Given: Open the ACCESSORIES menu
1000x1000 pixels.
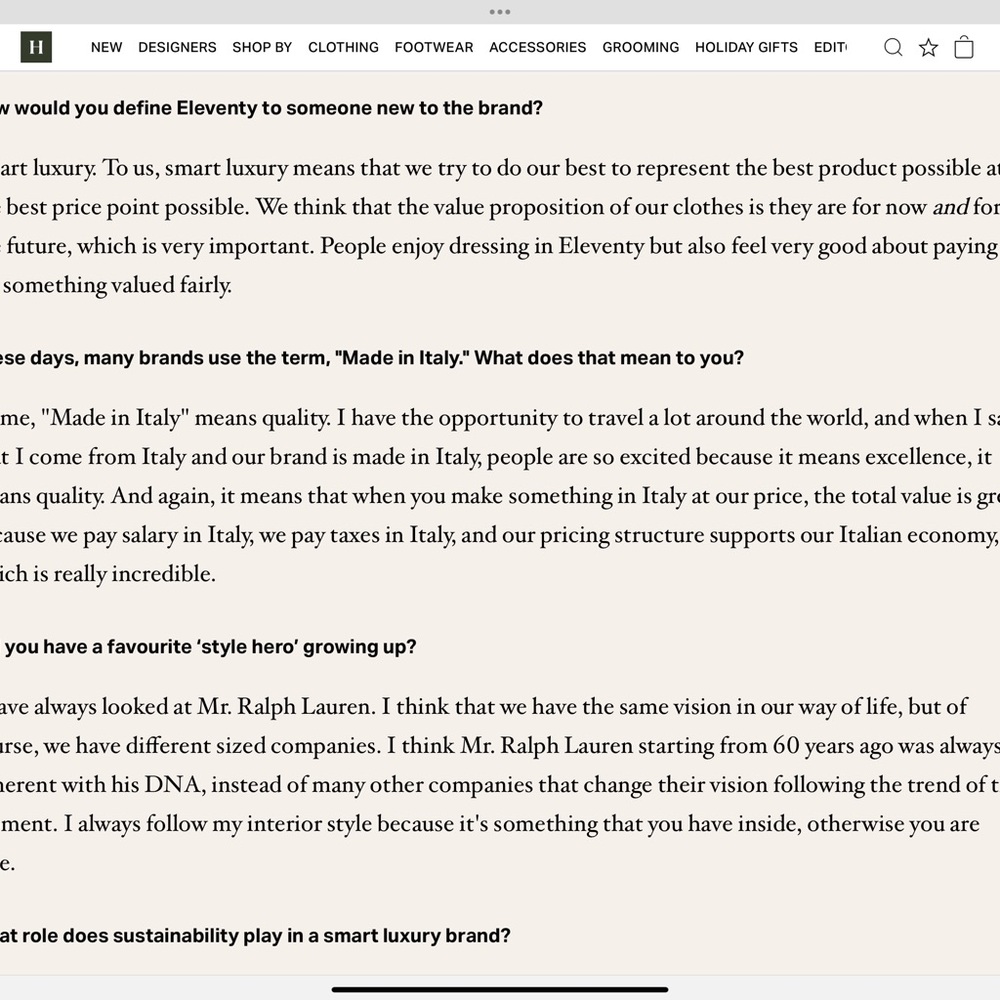Looking at the screenshot, I should 538,47.
